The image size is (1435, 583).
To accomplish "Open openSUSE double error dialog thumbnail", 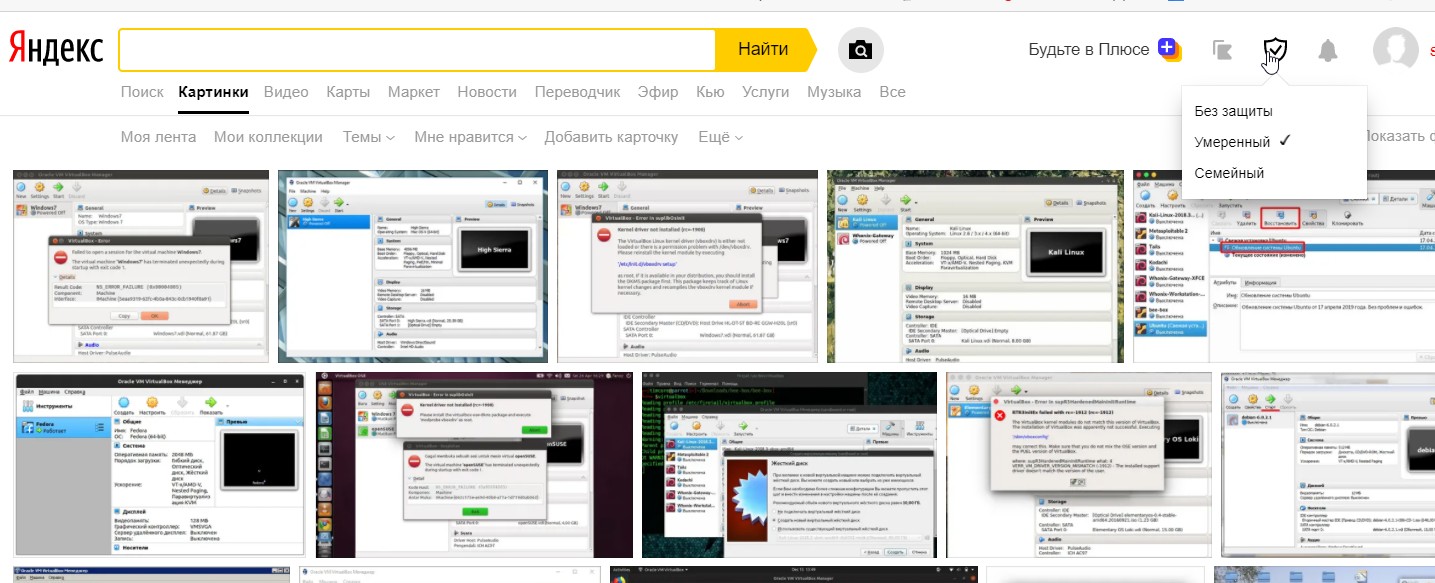I will (474, 465).
